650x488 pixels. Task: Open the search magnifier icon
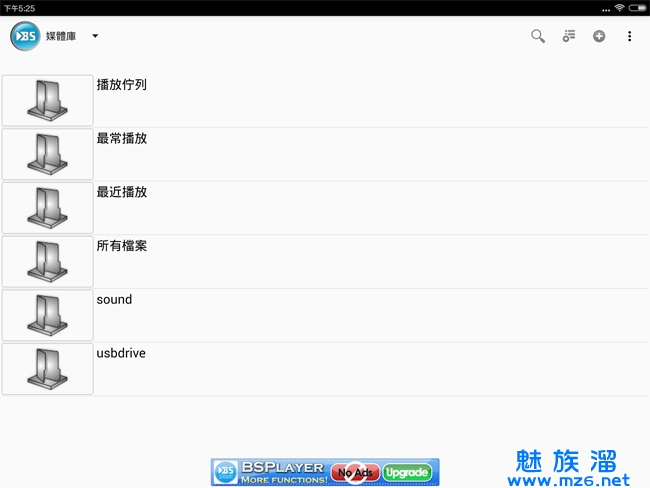pos(538,36)
